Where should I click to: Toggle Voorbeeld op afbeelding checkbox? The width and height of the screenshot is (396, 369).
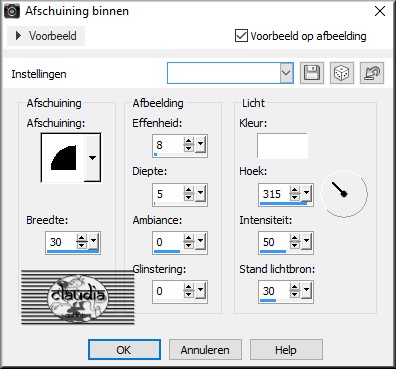pos(241,36)
